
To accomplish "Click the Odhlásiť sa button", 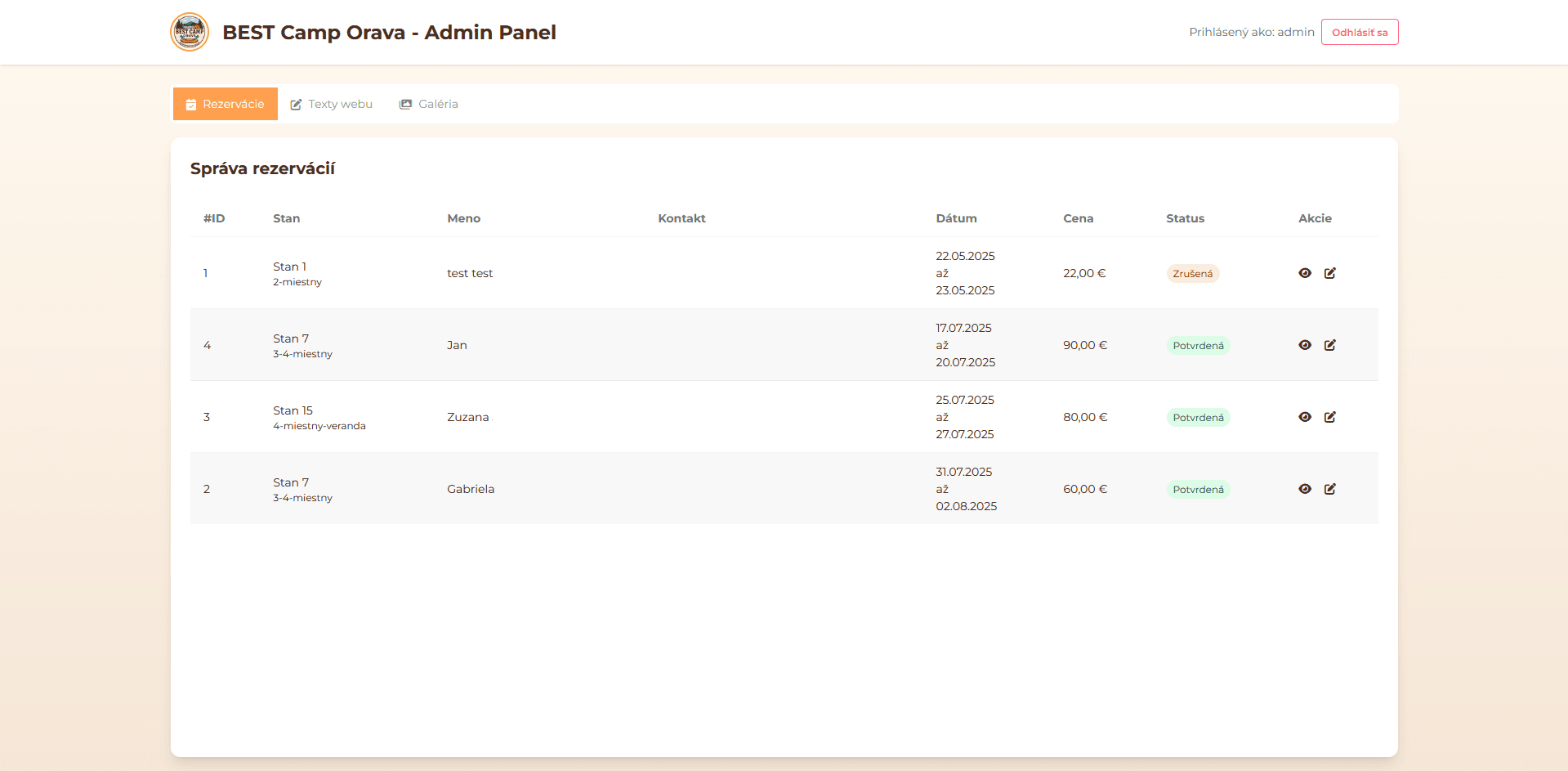I will click(1359, 33).
